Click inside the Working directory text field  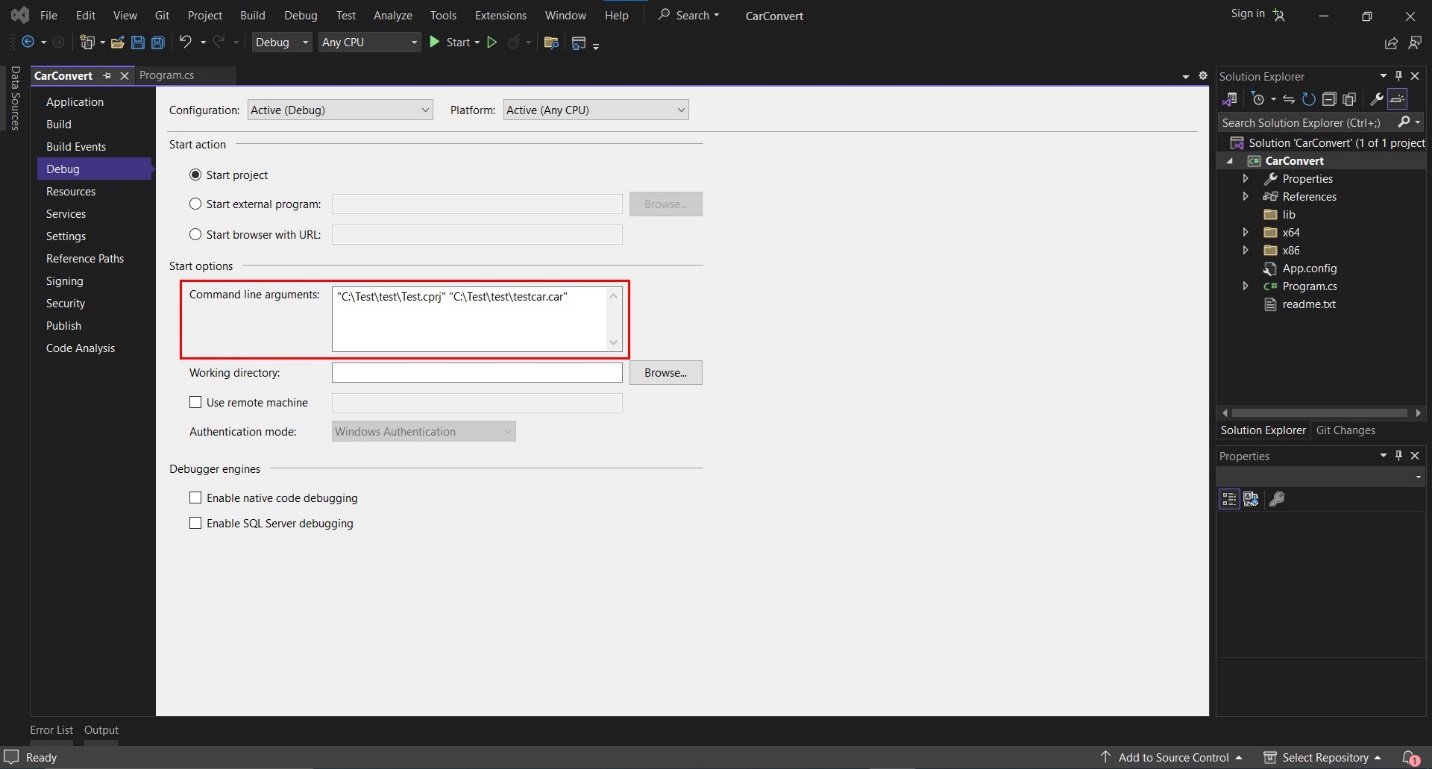tap(477, 373)
